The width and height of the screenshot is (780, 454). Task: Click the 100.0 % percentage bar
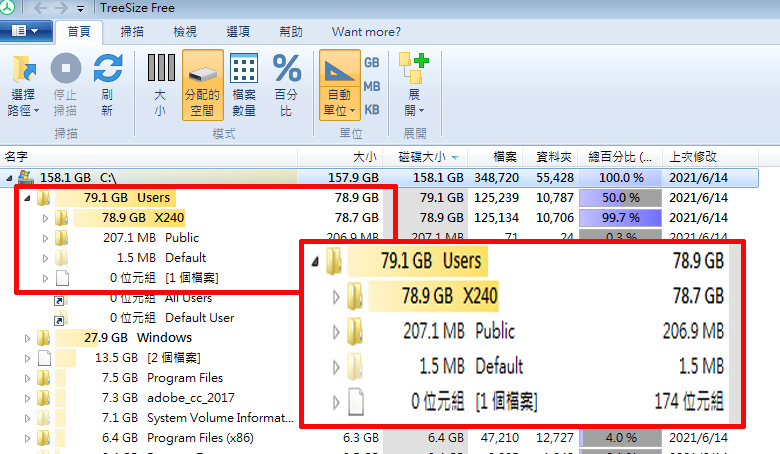tap(620, 178)
